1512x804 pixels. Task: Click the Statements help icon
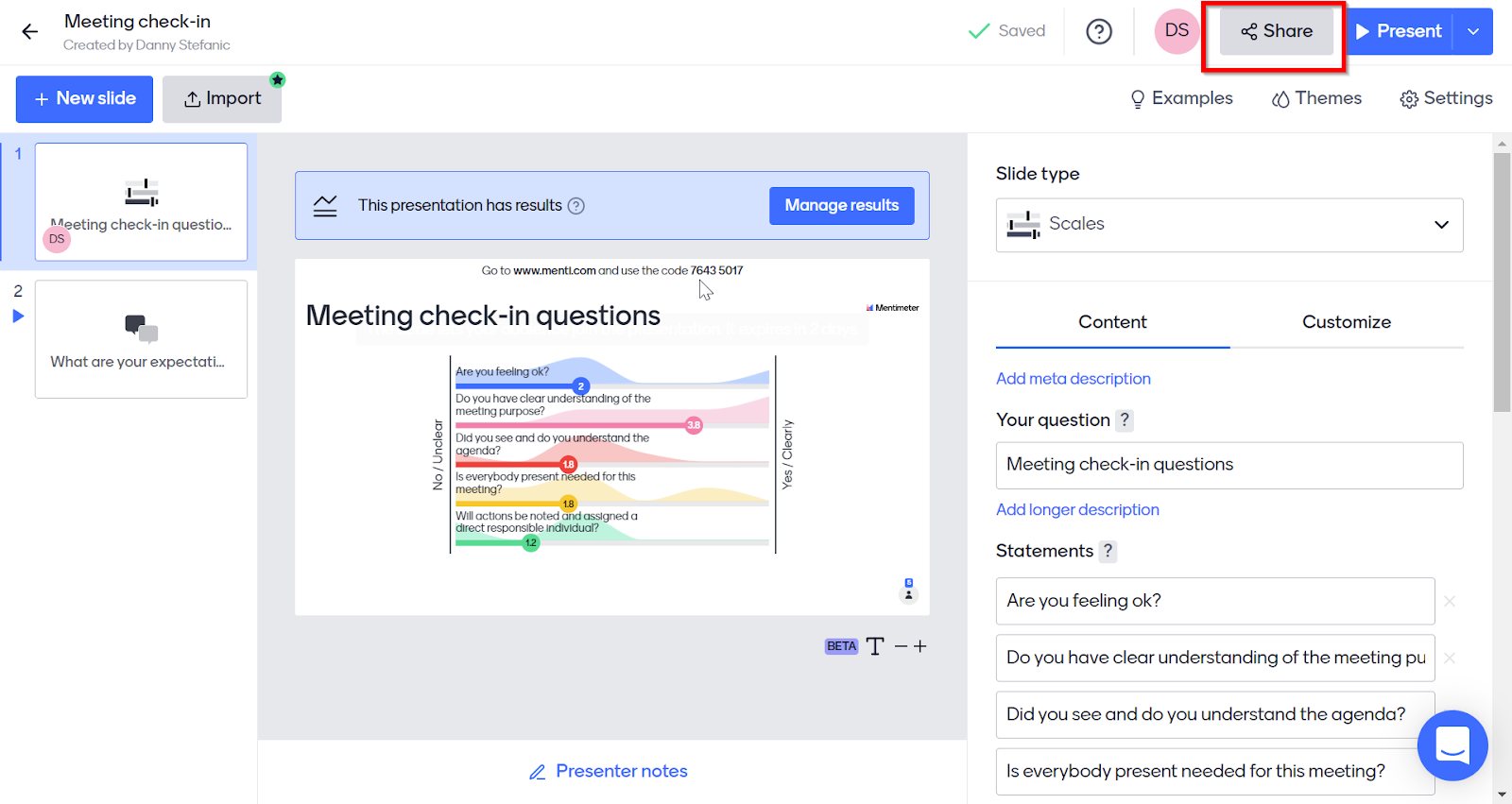coord(1108,551)
